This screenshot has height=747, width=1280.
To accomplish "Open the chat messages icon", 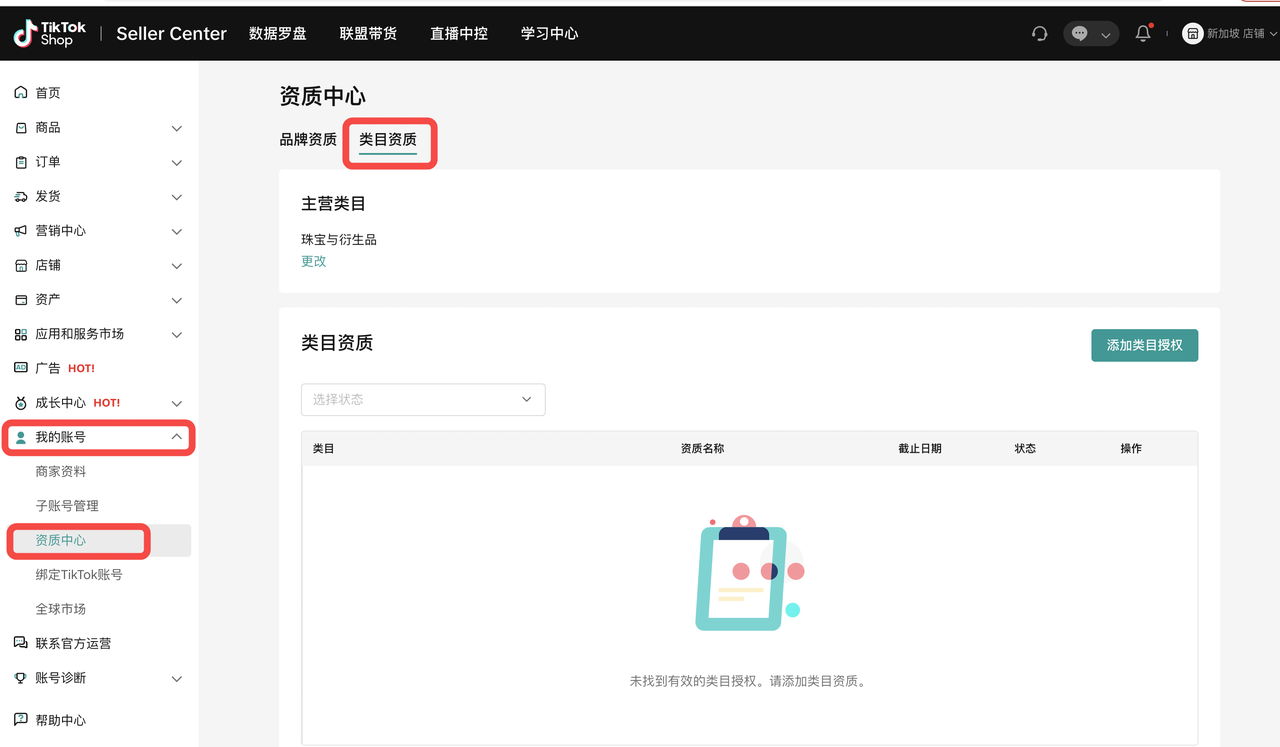I will pos(1081,33).
